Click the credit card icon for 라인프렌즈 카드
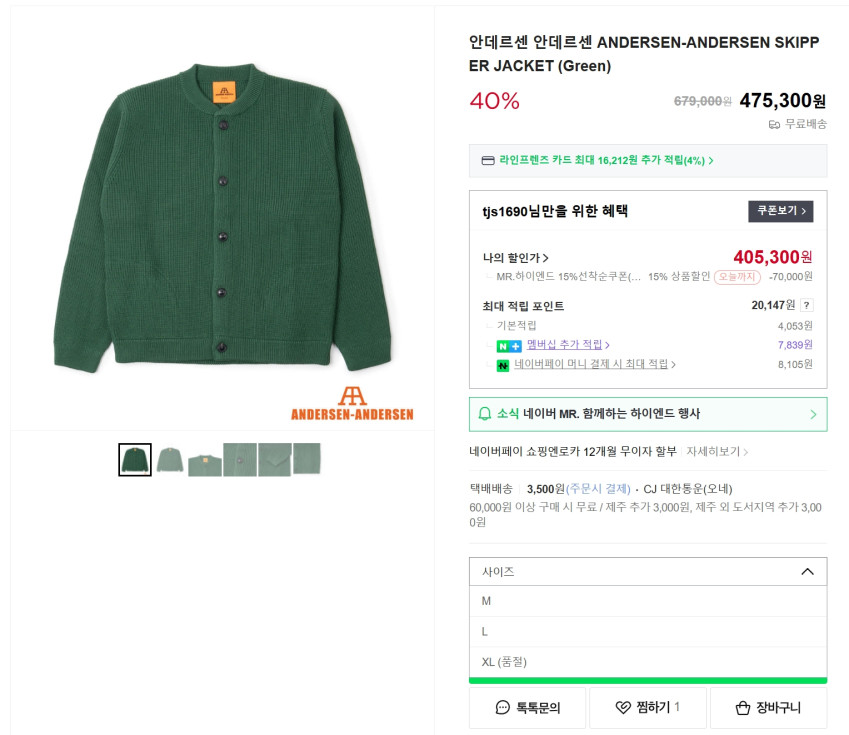The width and height of the screenshot is (849, 735). [488, 160]
